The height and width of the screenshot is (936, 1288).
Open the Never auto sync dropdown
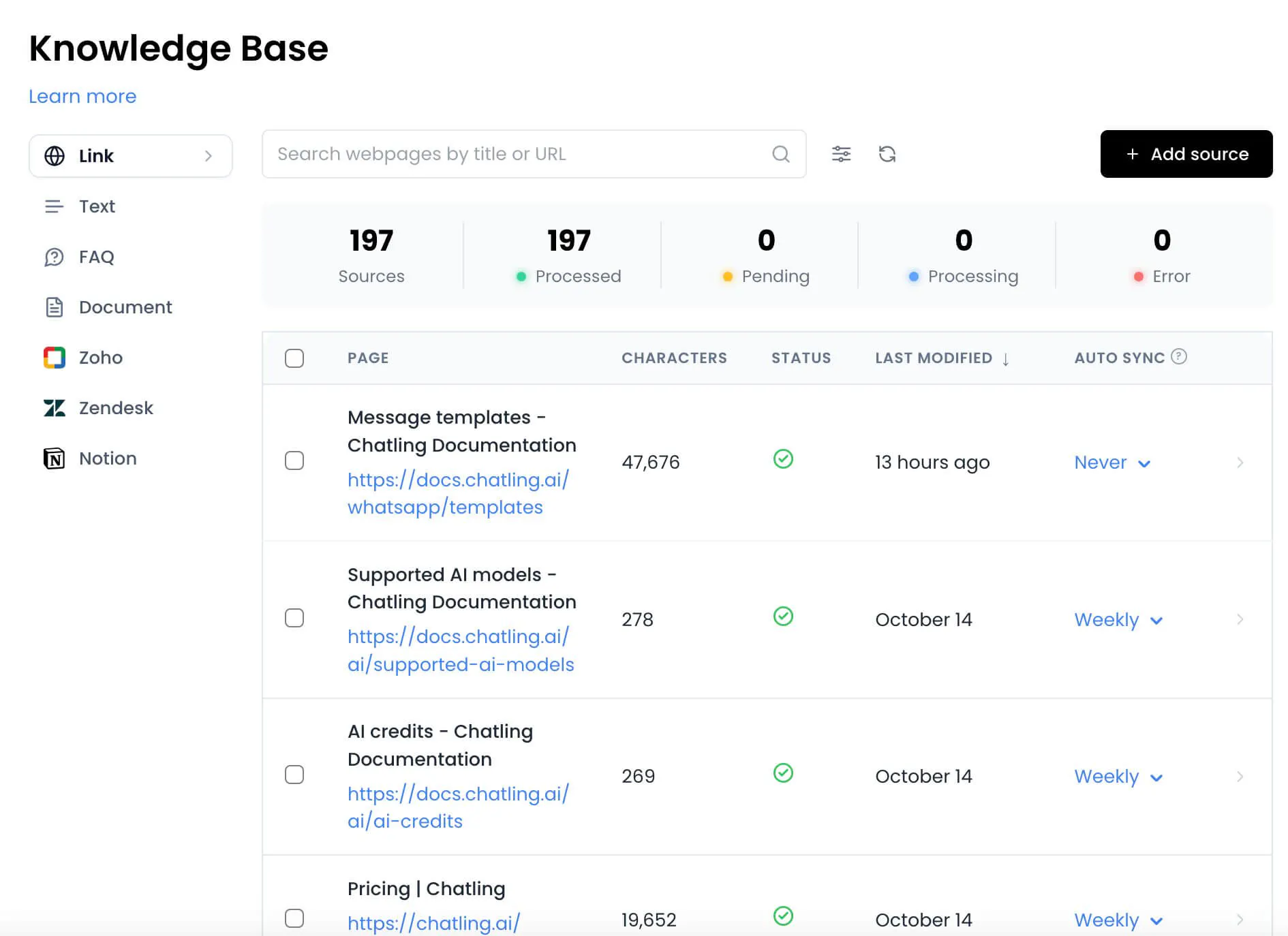tap(1112, 463)
